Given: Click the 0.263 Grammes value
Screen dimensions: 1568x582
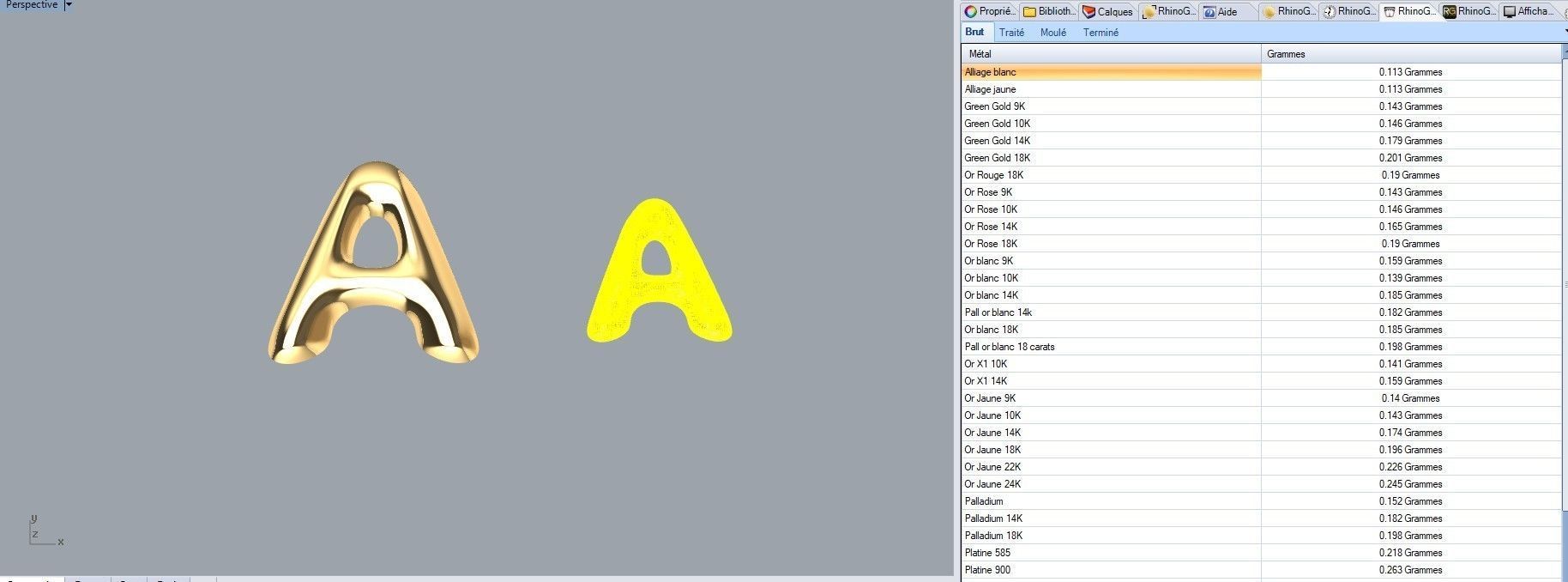Looking at the screenshot, I should (1410, 570).
